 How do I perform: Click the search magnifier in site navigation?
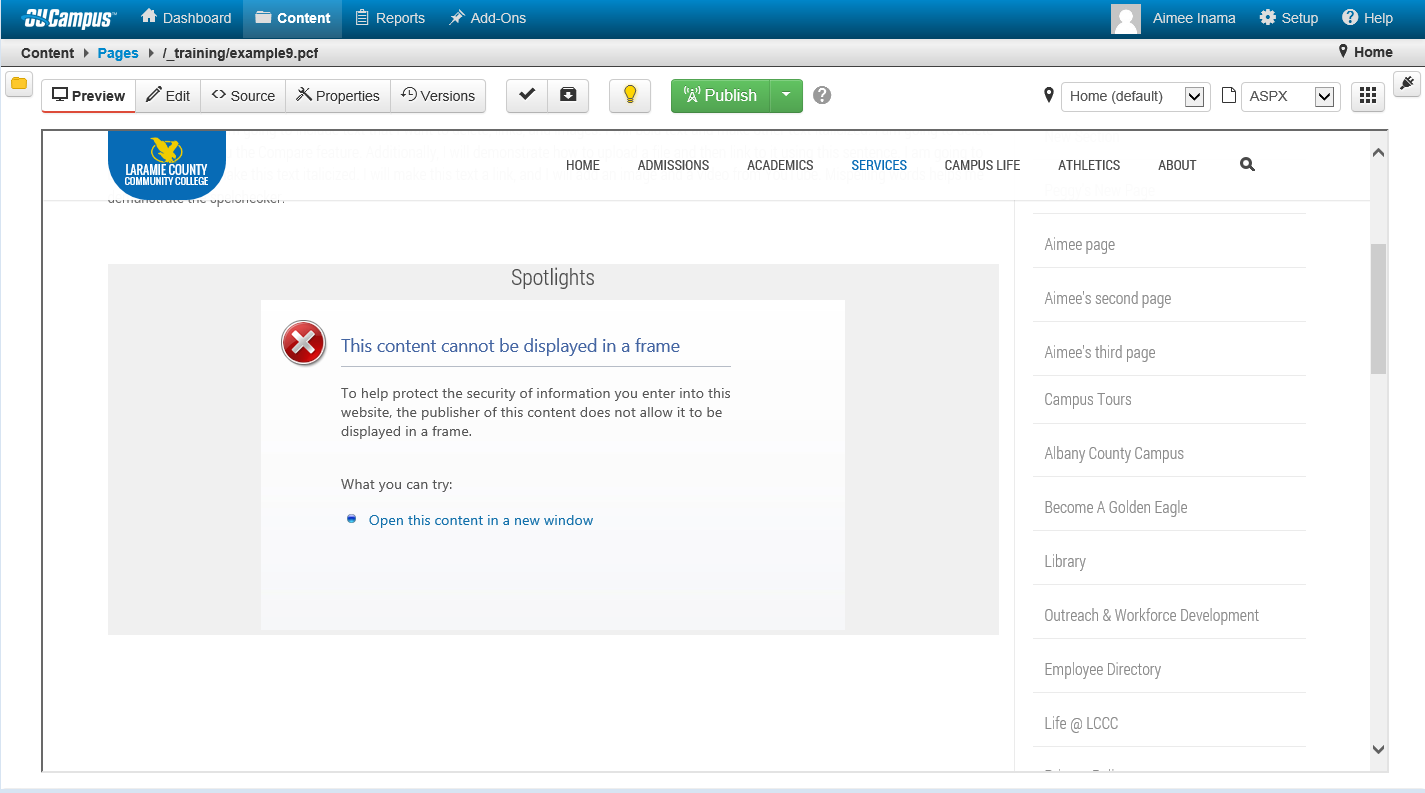(1247, 165)
